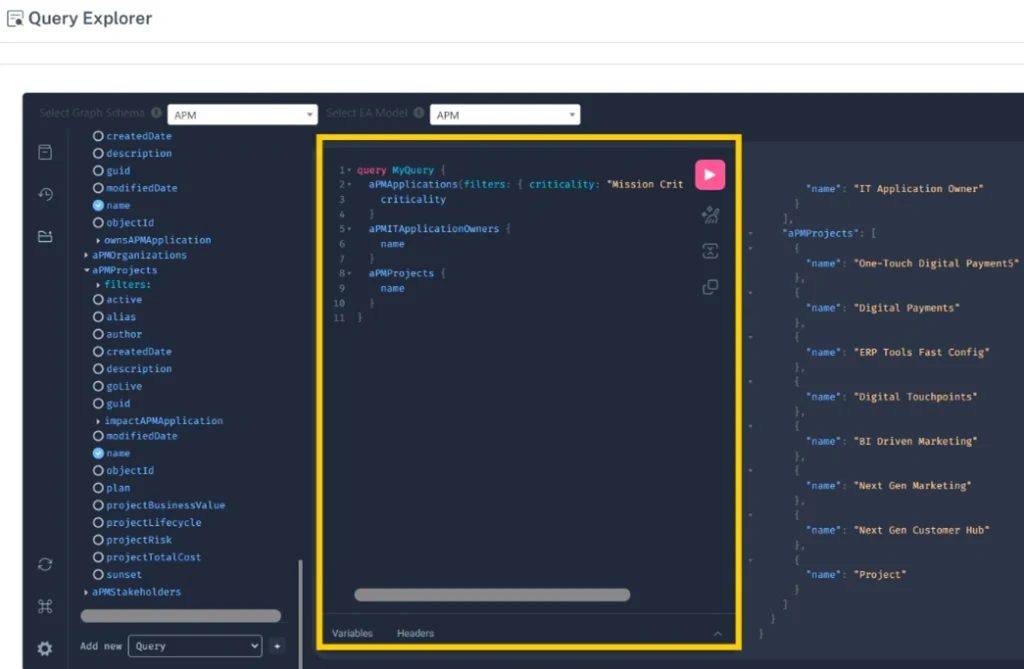Open the keyboard shortcuts icon
This screenshot has height=669, width=1024.
44,606
